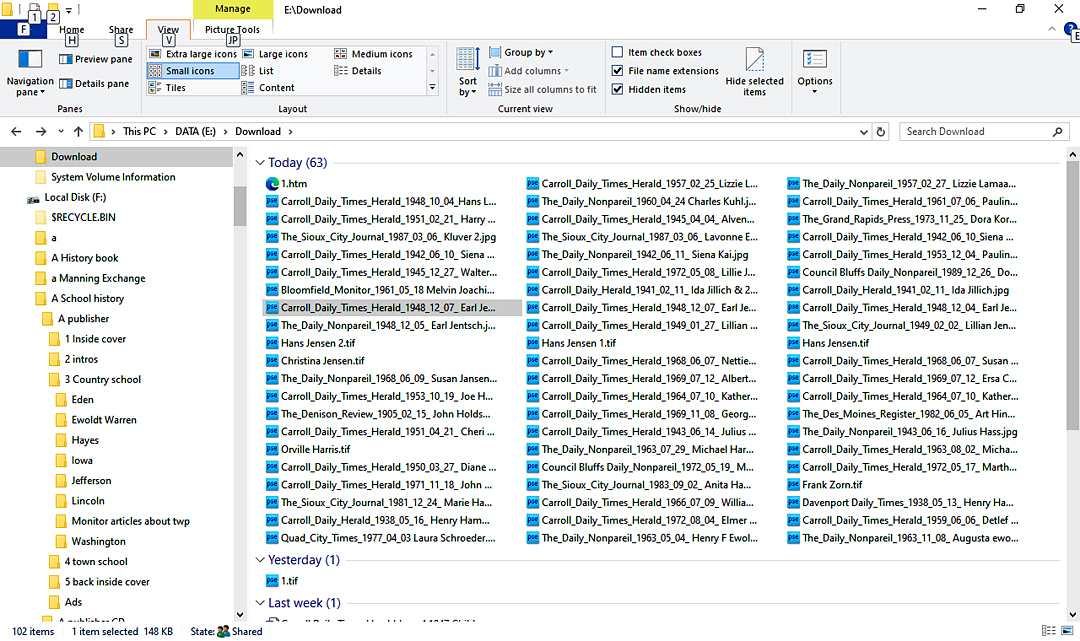Open folder Options
The image size is (1080, 641).
coord(815,72)
